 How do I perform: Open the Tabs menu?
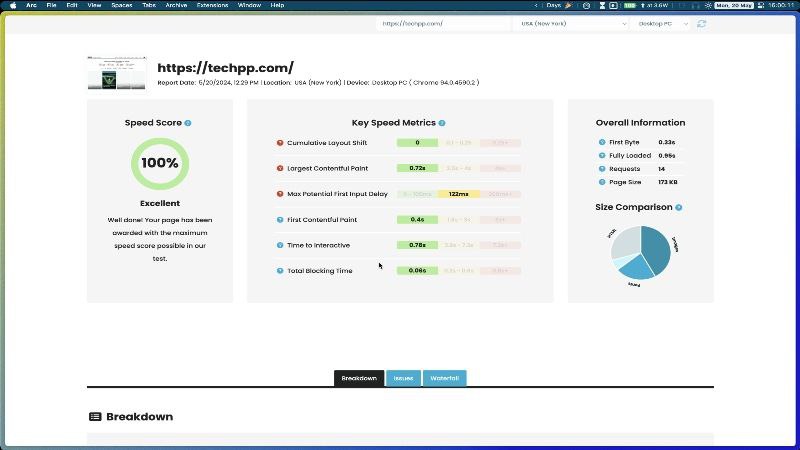[148, 5]
